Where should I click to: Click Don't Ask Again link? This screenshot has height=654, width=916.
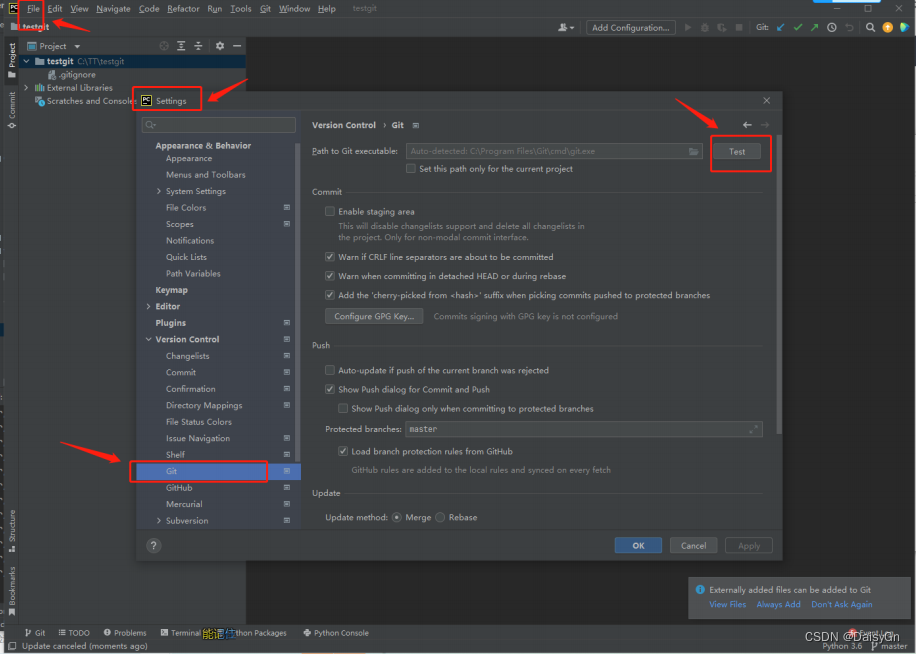[x=841, y=604]
